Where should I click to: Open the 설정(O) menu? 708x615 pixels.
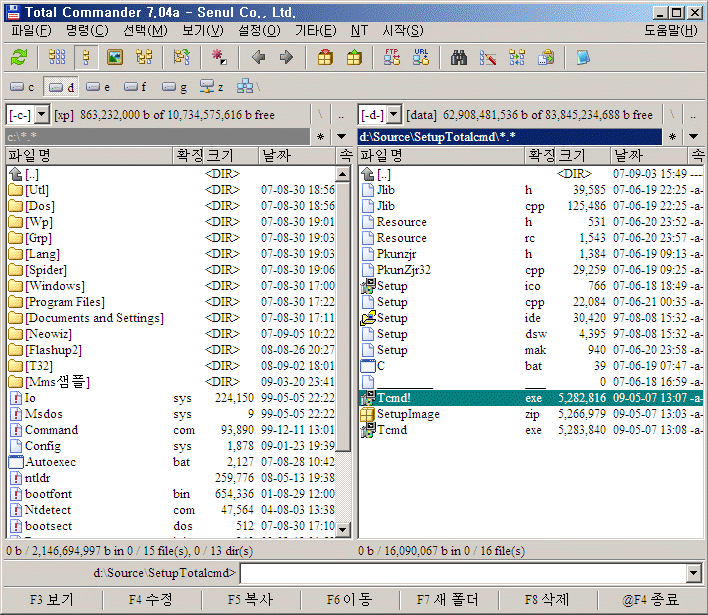[260, 31]
